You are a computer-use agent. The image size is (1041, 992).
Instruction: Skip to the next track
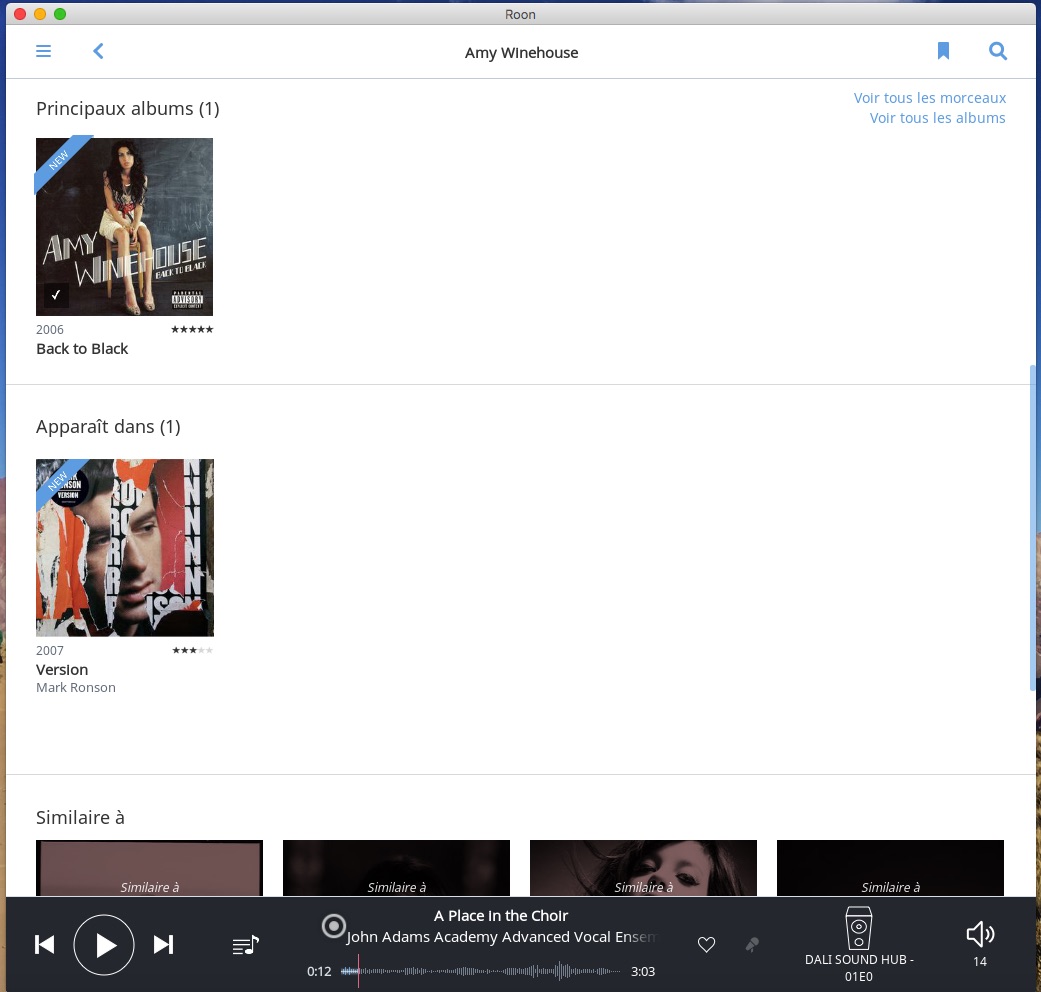(x=163, y=944)
